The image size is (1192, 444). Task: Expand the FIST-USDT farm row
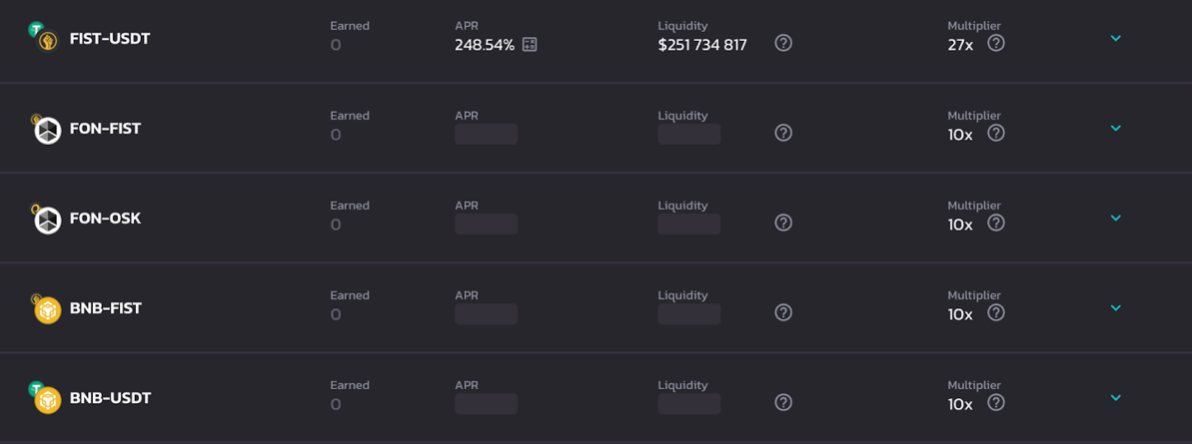tap(1116, 38)
